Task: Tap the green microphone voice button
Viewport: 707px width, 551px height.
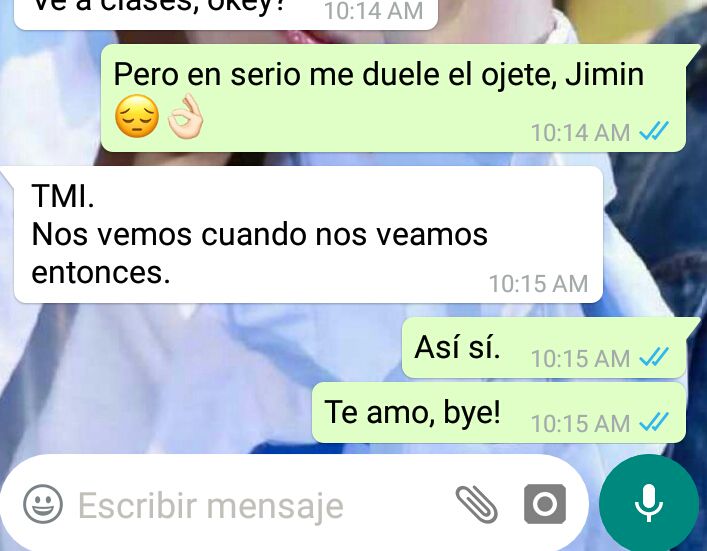Action: (648, 503)
